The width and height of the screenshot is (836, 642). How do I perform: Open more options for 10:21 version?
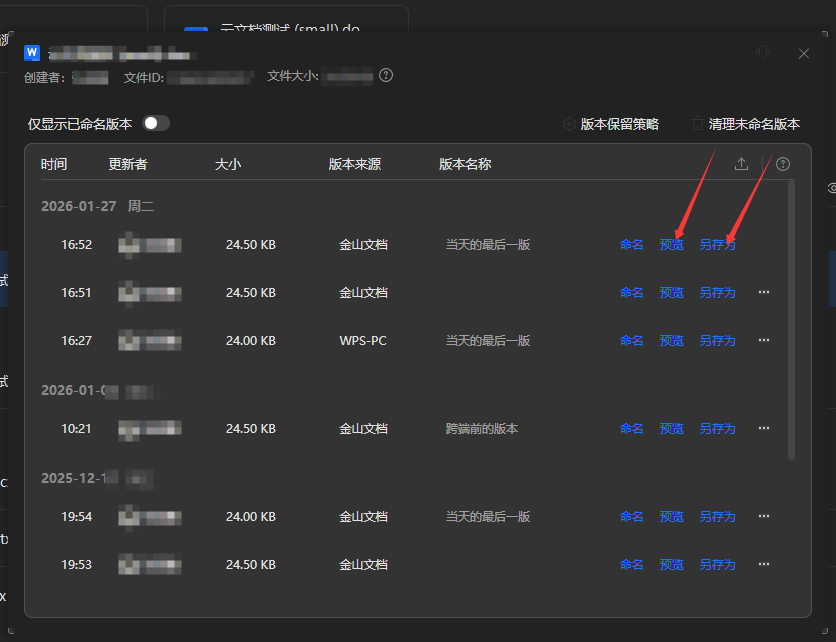(x=764, y=428)
